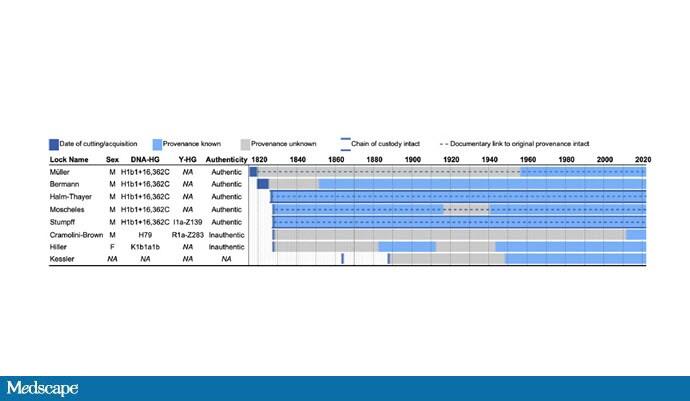Image resolution: width=690 pixels, height=401 pixels.
Task: Click the Chain of custody intact legend icon
Action: [x=345, y=143]
